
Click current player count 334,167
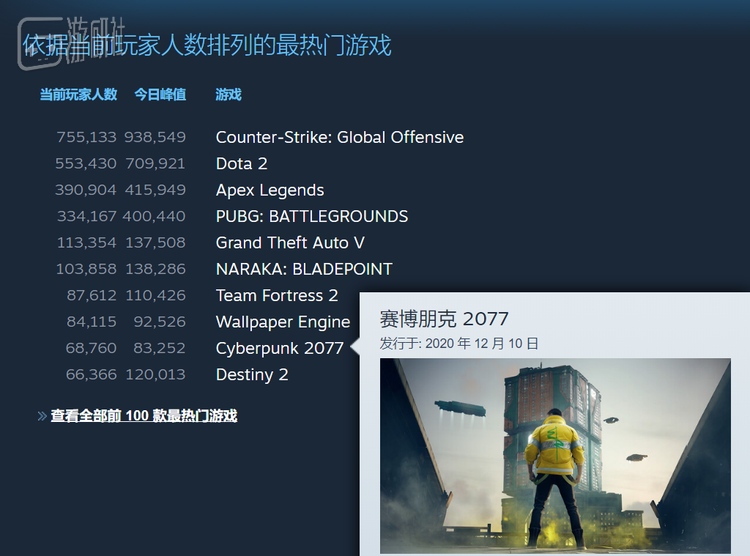coord(87,216)
